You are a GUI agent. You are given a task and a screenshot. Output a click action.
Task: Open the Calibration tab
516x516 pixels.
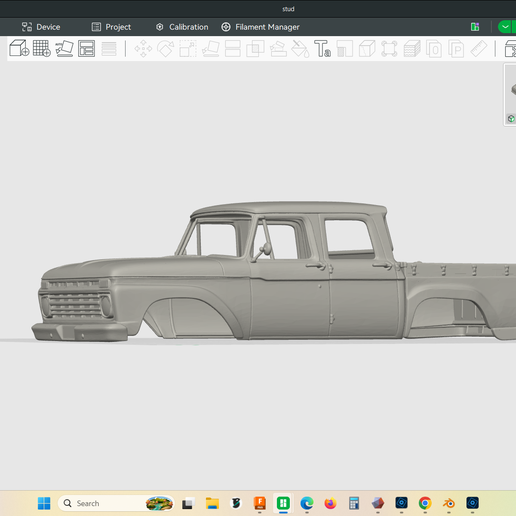[182, 27]
